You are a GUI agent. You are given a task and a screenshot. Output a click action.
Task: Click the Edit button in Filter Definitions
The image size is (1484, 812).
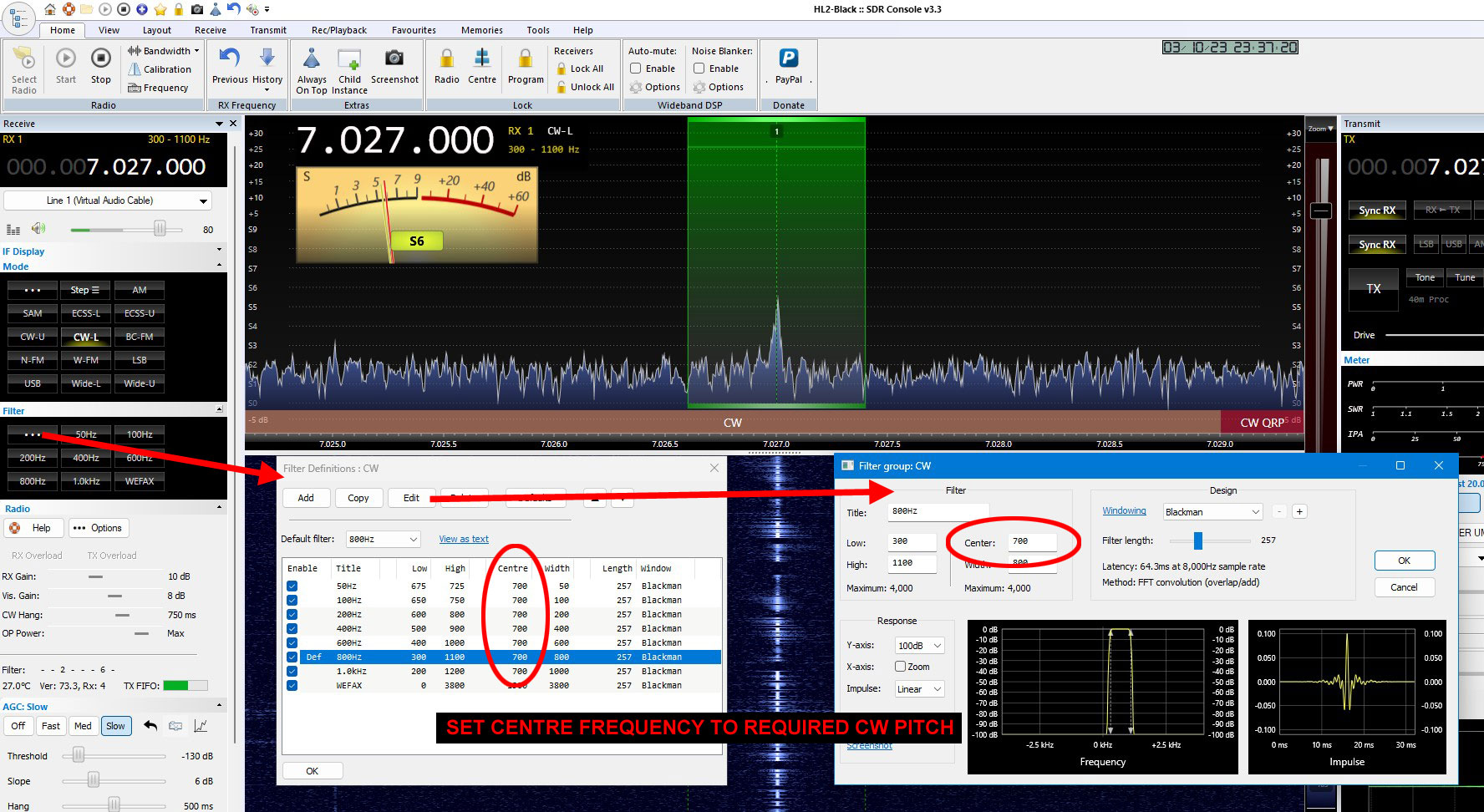(x=411, y=498)
